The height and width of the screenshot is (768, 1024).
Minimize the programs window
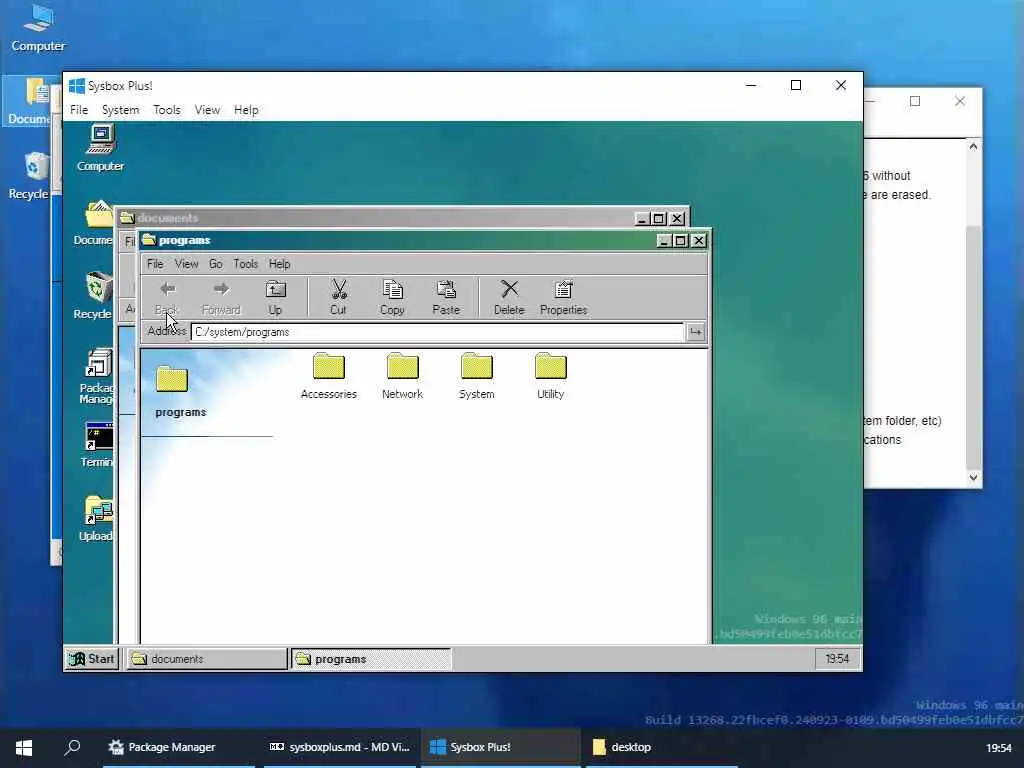pos(664,240)
